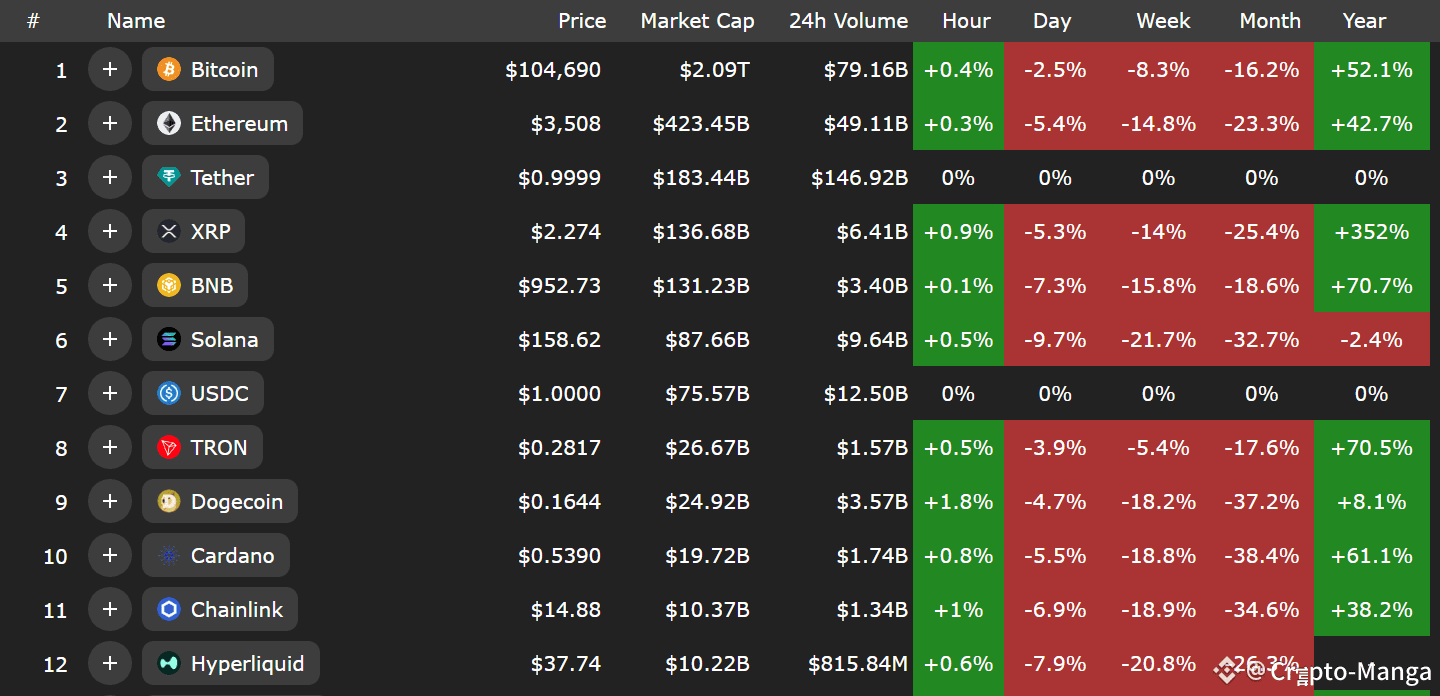Click the Chainlink logo icon
Screen dimensions: 1440x696
tap(169, 609)
